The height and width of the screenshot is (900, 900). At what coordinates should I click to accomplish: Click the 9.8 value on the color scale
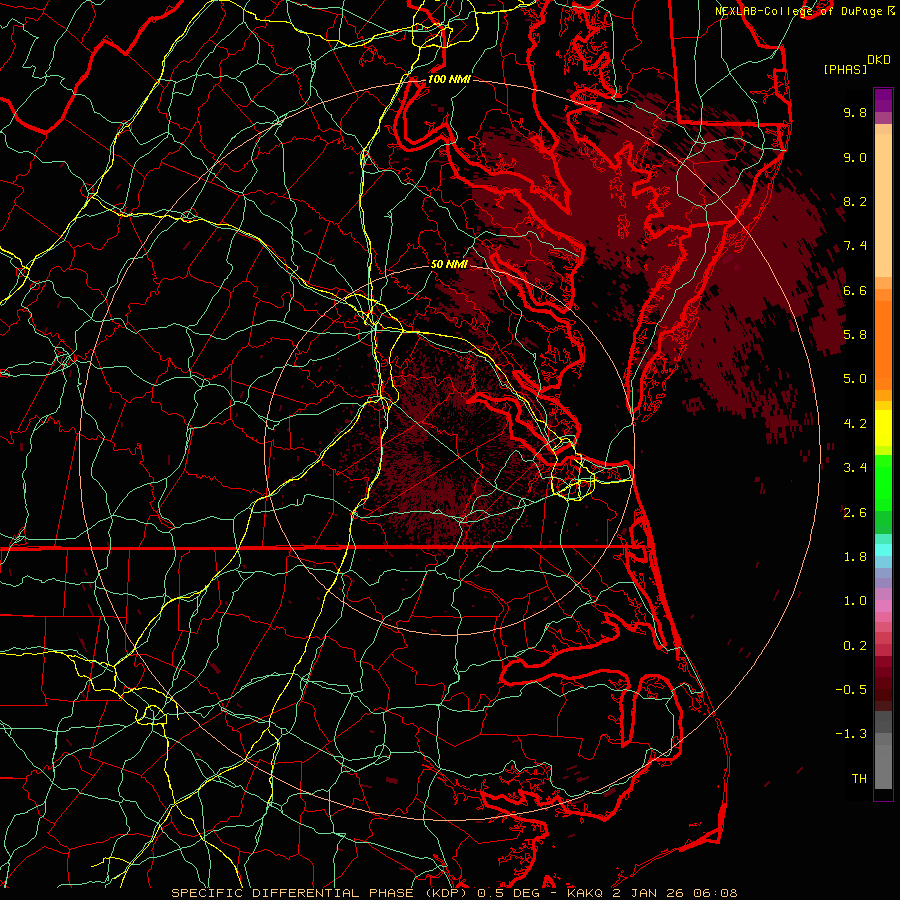[x=855, y=112]
